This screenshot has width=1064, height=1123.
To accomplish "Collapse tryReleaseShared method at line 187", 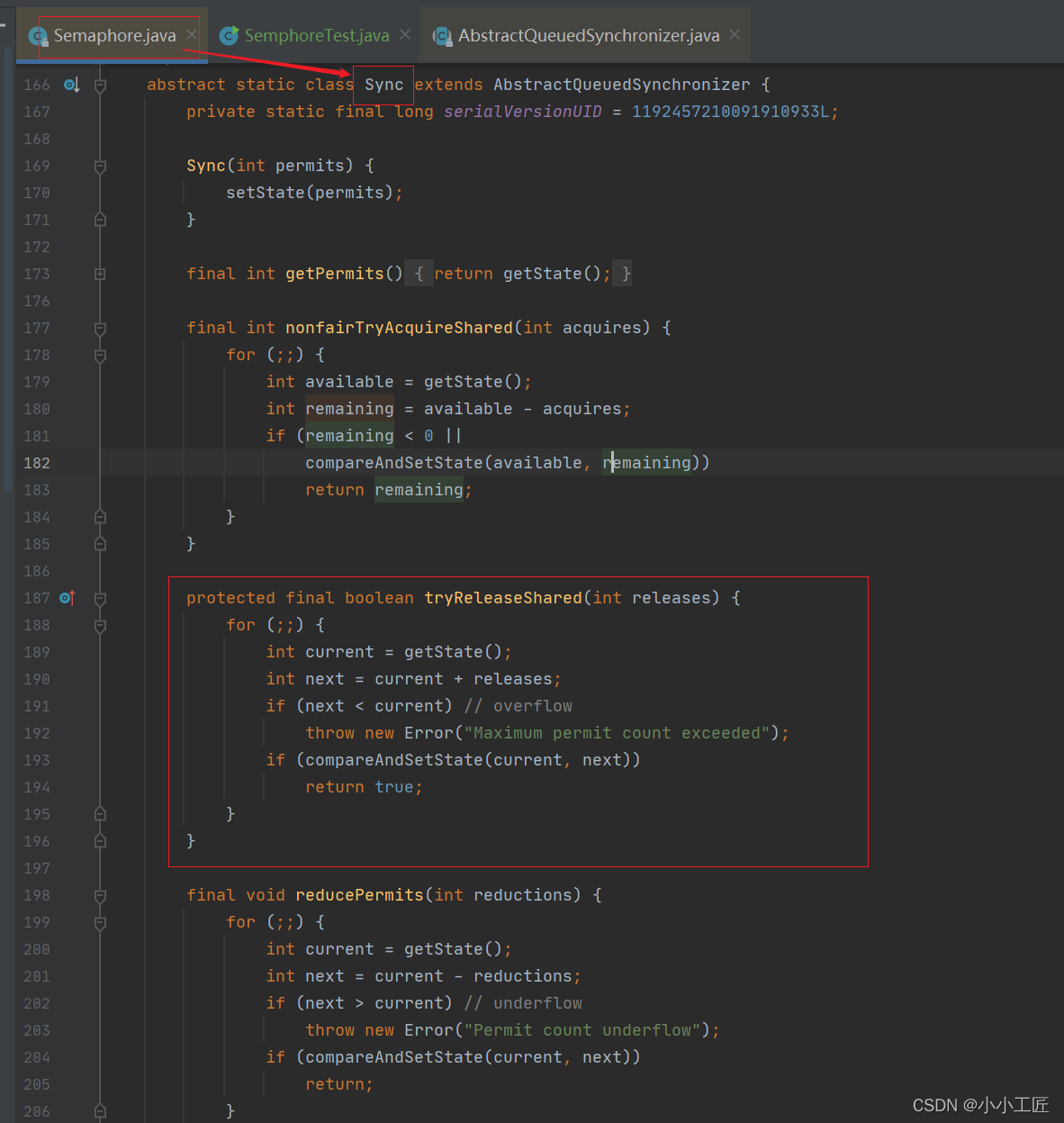I will tap(101, 598).
